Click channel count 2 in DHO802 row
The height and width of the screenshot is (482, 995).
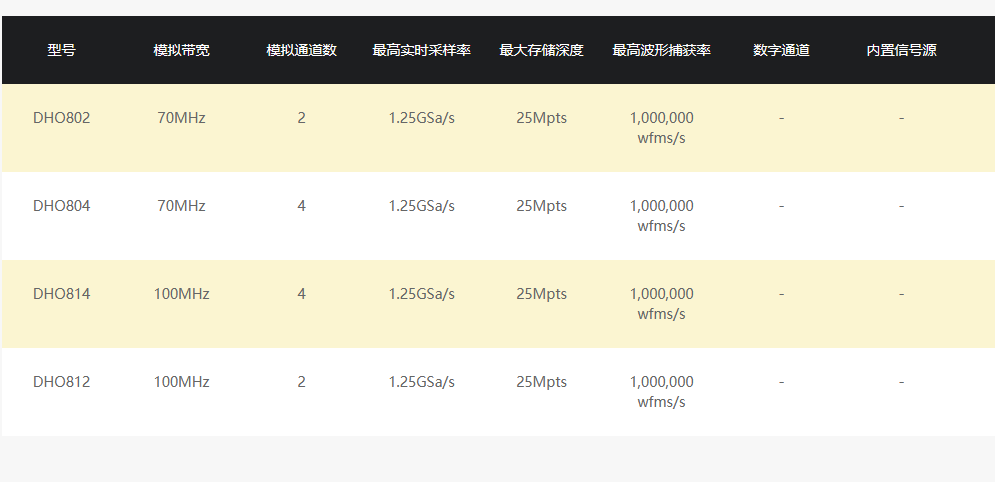click(x=301, y=118)
